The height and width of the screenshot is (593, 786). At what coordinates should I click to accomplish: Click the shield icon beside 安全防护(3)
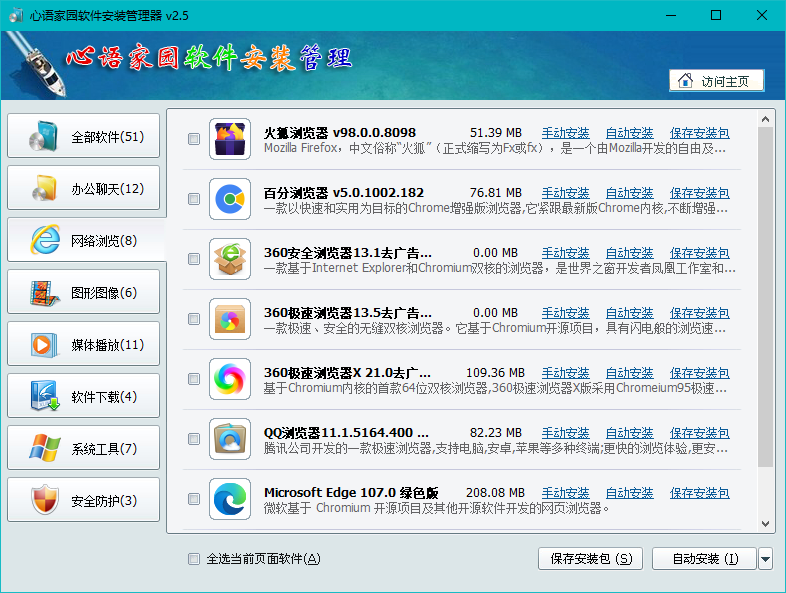(45, 500)
